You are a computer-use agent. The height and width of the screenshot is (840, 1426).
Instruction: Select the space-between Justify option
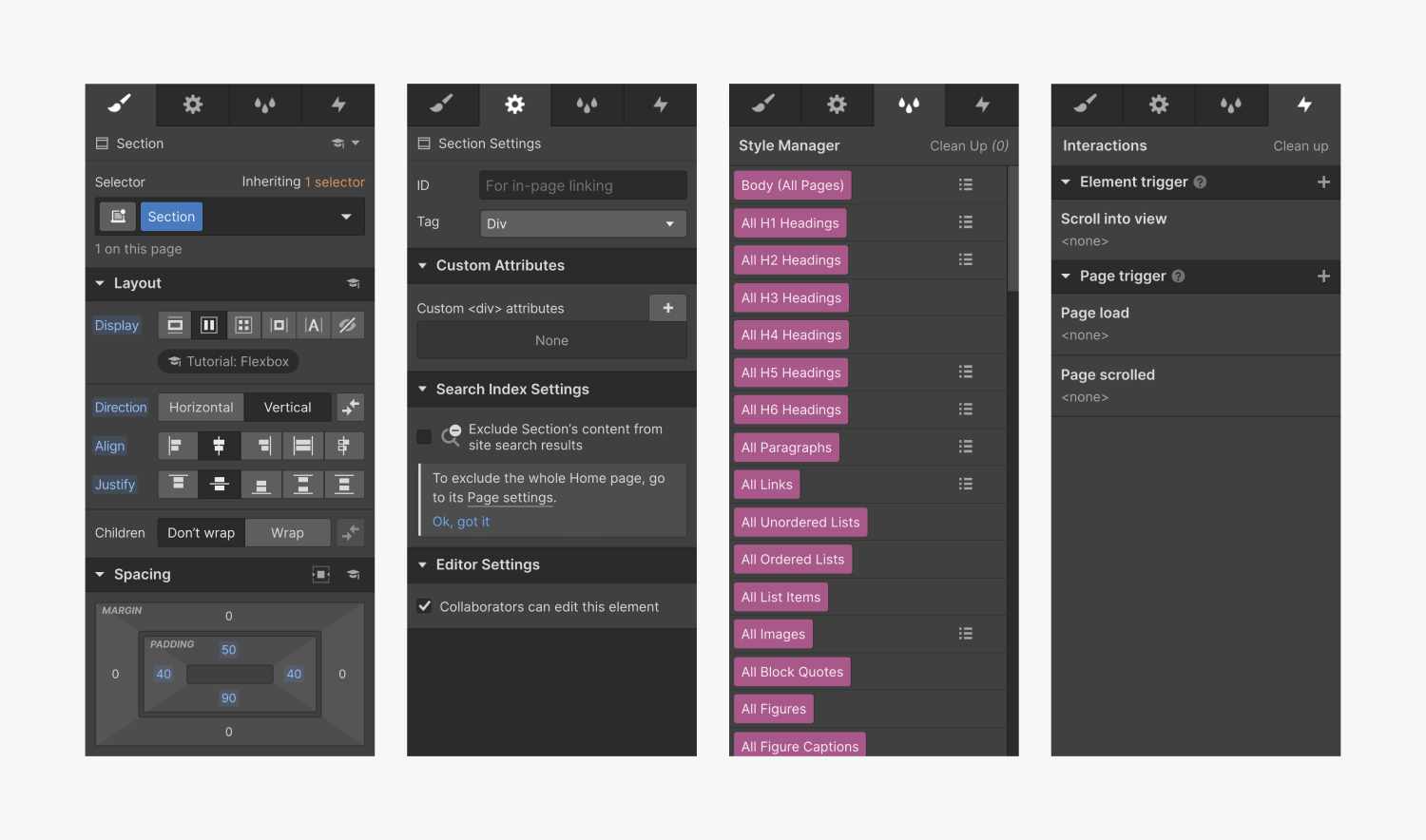[302, 484]
